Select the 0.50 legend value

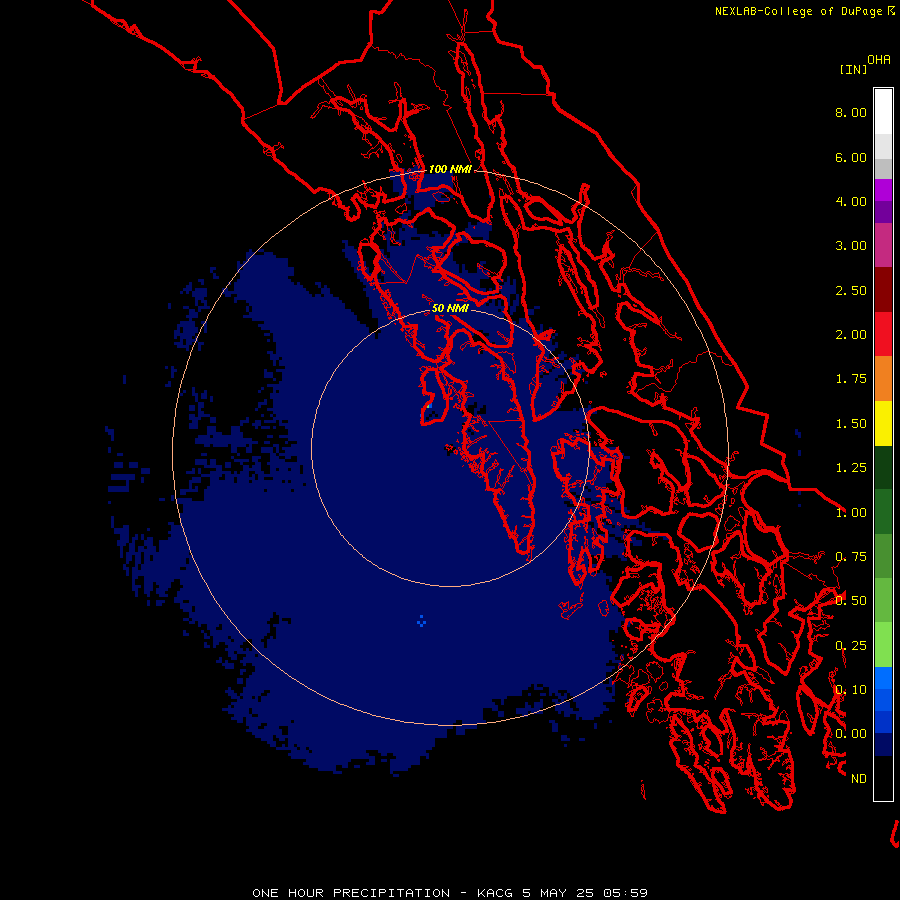[x=851, y=601]
